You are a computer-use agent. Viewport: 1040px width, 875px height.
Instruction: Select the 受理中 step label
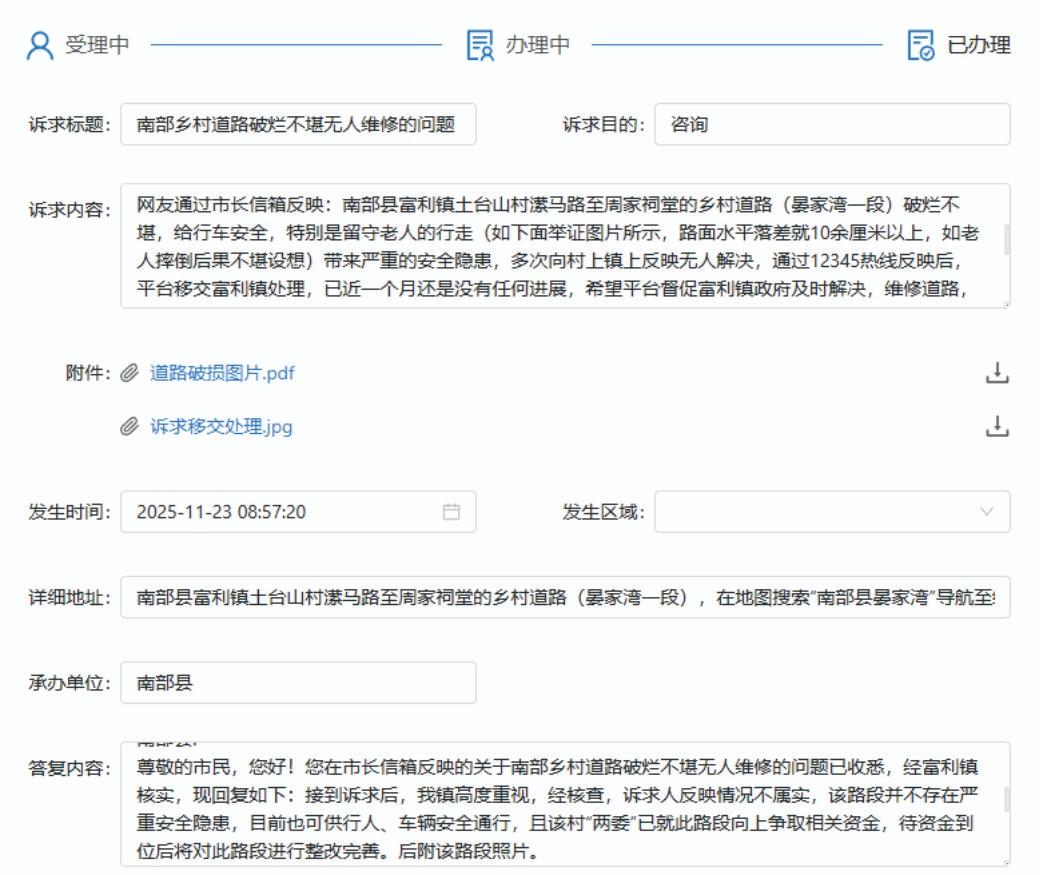coord(97,46)
